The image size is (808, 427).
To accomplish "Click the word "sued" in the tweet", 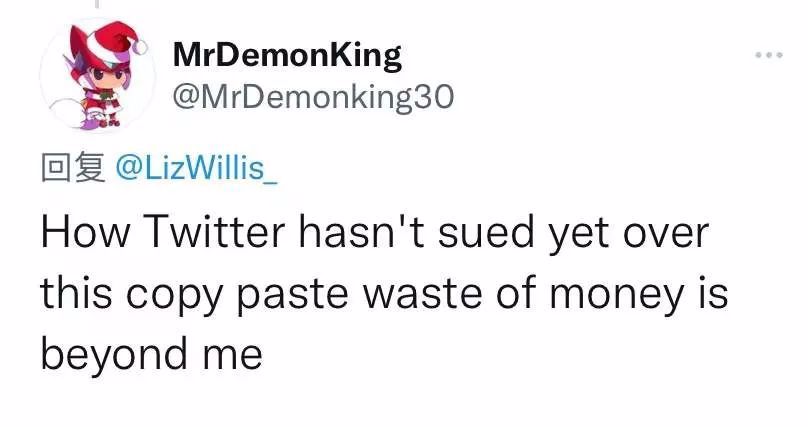I will [486, 232].
